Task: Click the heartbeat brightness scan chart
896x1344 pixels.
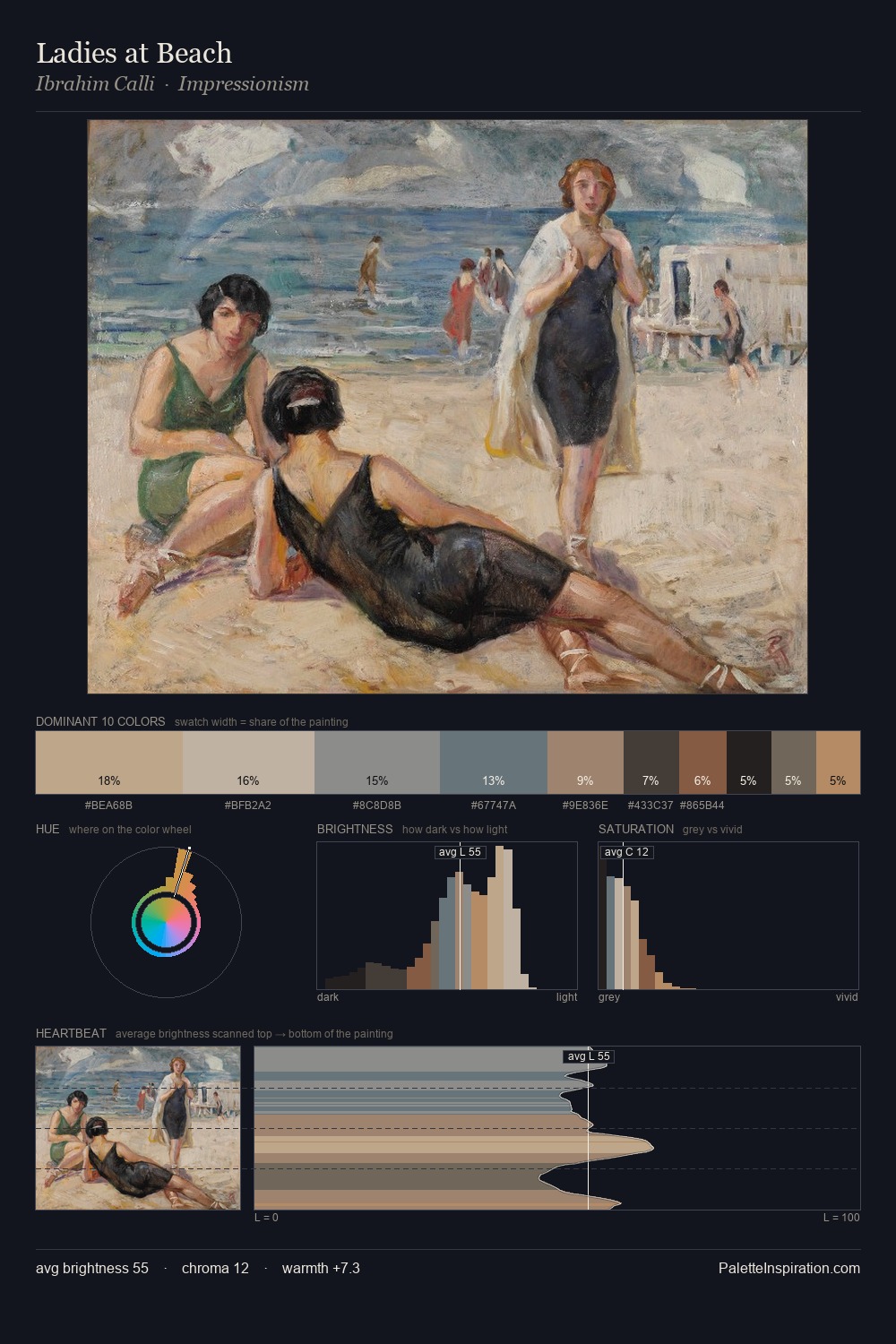Action: tap(557, 1128)
